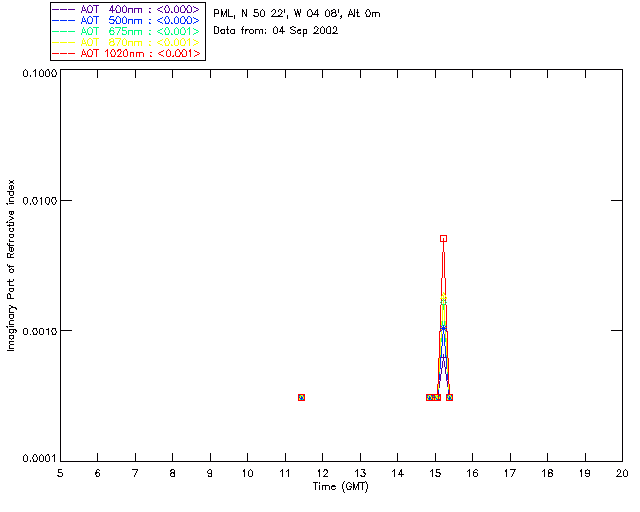This screenshot has height=512, width=640.
Task: Click the x-axis tick label 19
Action: coord(585,473)
